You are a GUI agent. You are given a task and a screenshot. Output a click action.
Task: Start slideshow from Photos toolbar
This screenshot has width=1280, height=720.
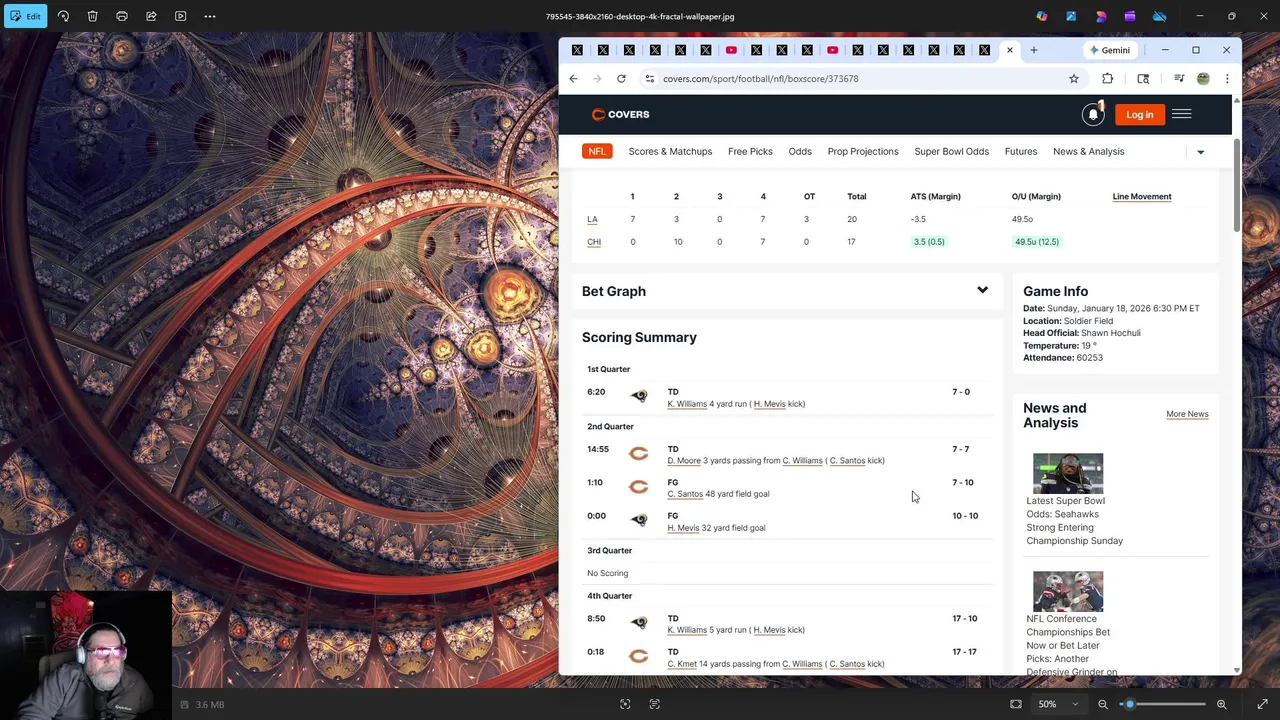(x=180, y=16)
